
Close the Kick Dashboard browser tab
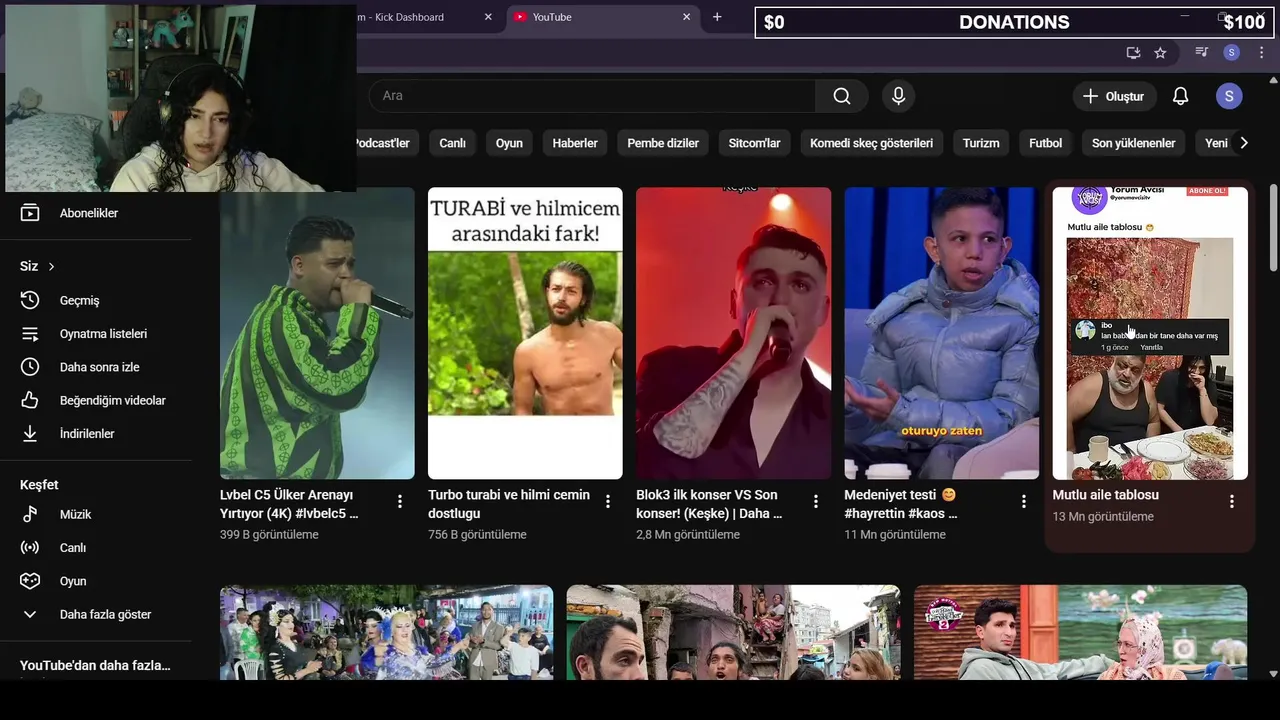pyautogui.click(x=488, y=17)
